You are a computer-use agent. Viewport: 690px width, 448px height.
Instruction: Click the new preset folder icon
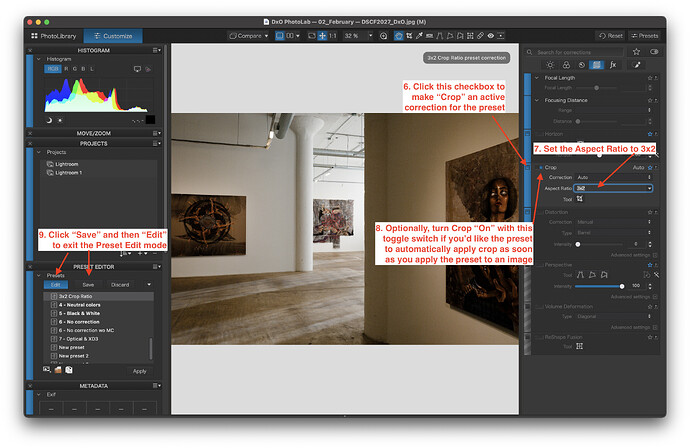[x=58, y=370]
